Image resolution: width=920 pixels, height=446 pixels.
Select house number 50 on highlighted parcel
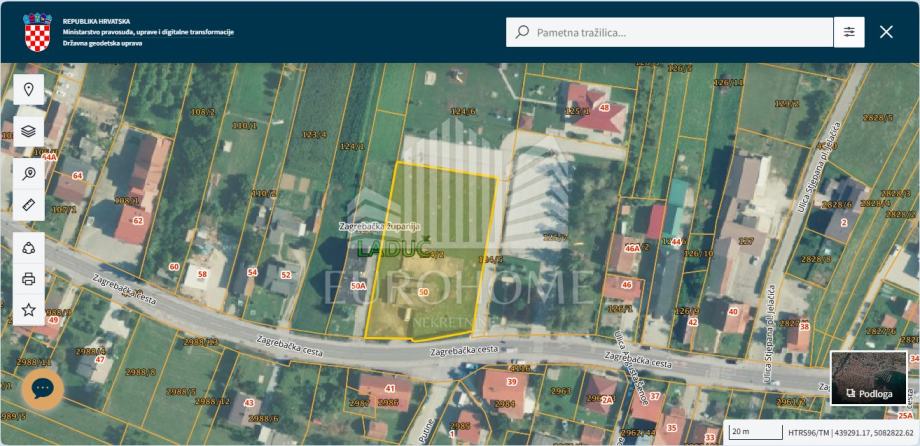click(423, 292)
